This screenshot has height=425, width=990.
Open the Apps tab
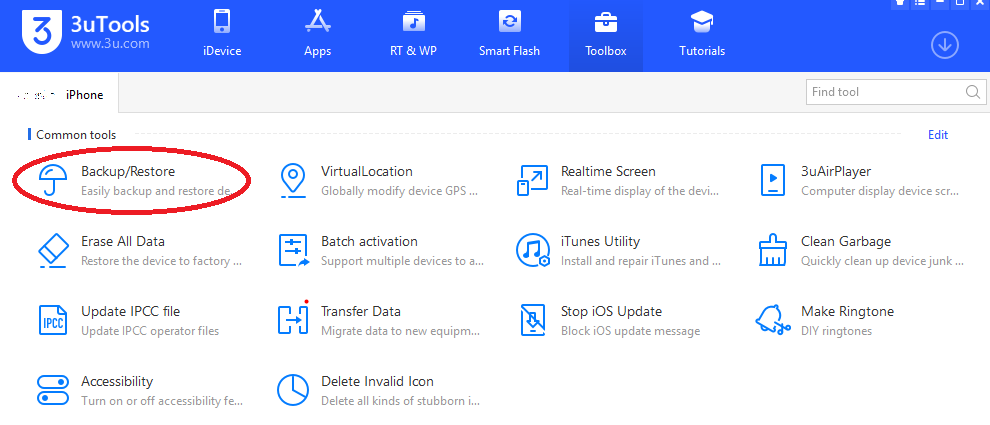(x=318, y=35)
